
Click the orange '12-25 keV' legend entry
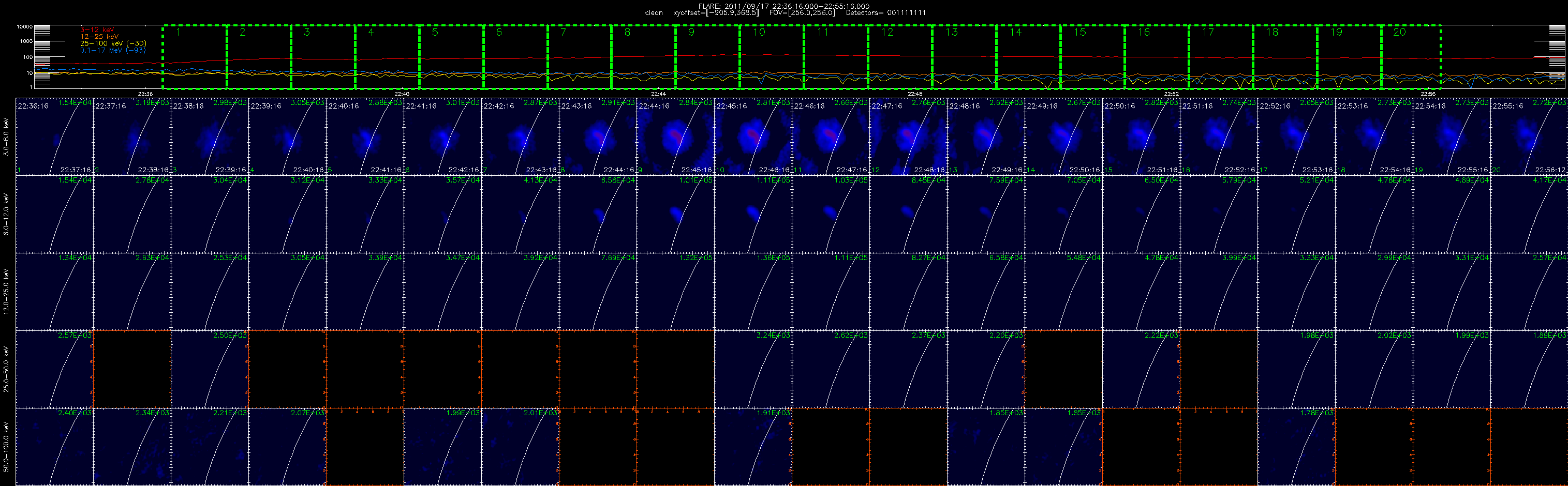point(99,37)
